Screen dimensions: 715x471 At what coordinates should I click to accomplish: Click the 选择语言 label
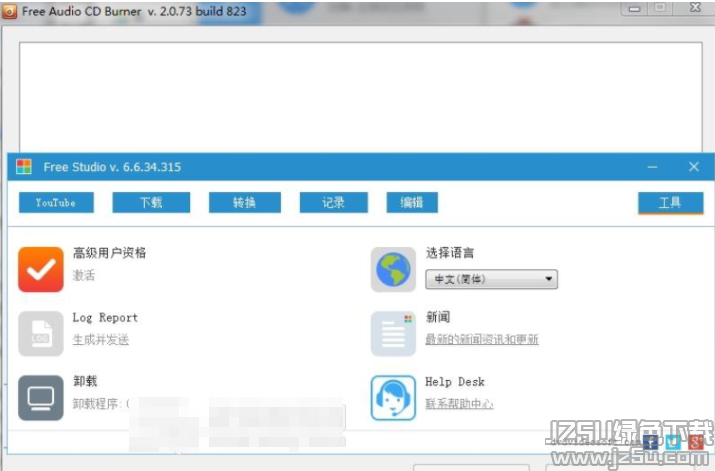[450, 253]
